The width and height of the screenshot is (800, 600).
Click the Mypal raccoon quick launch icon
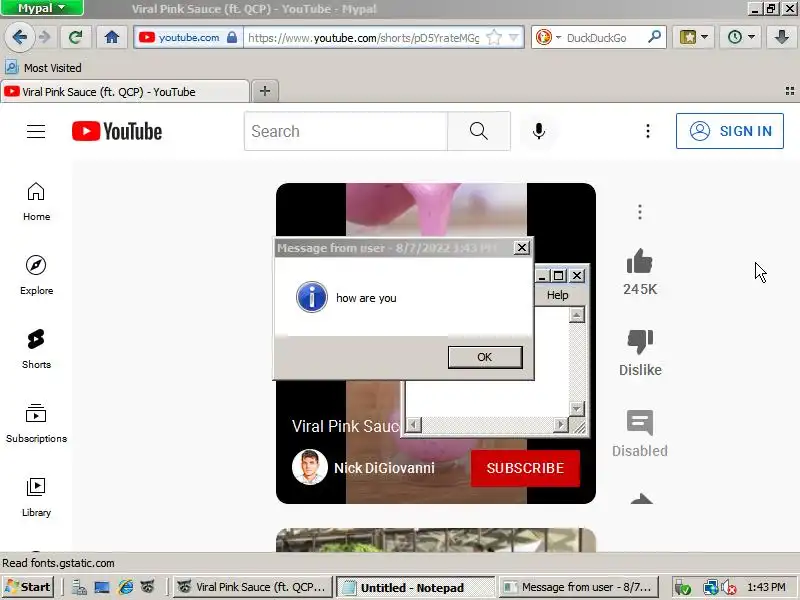tap(147, 587)
